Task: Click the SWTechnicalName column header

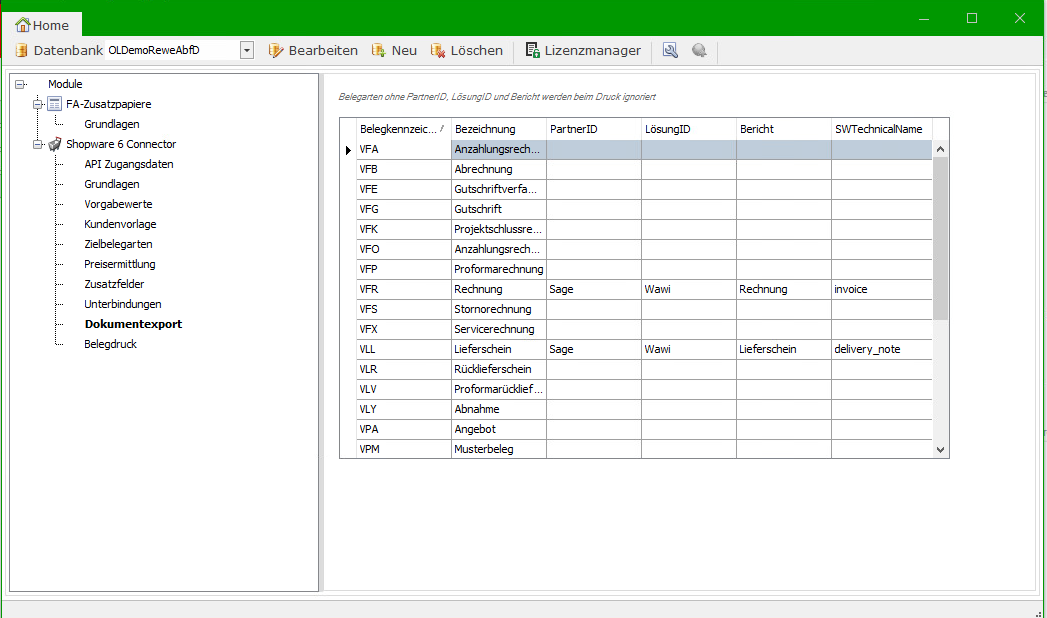Action: (880, 129)
